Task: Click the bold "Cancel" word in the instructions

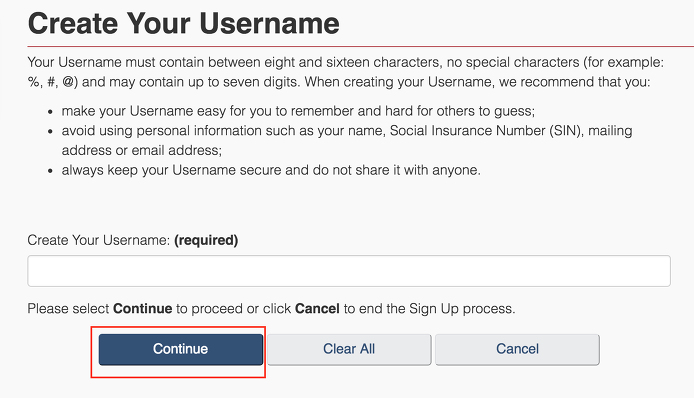Action: [317, 309]
